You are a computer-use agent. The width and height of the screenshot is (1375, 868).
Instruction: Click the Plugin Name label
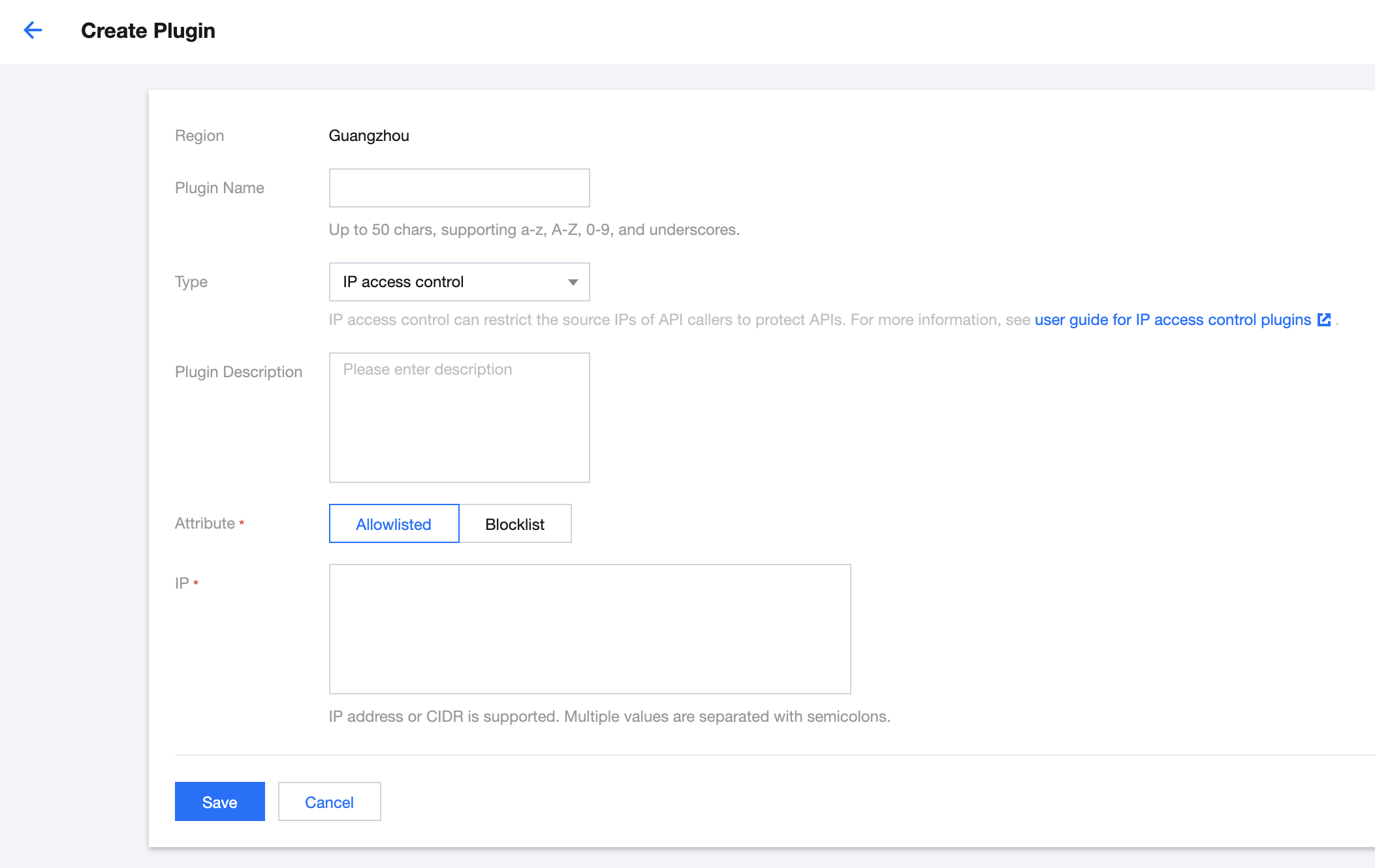[219, 188]
